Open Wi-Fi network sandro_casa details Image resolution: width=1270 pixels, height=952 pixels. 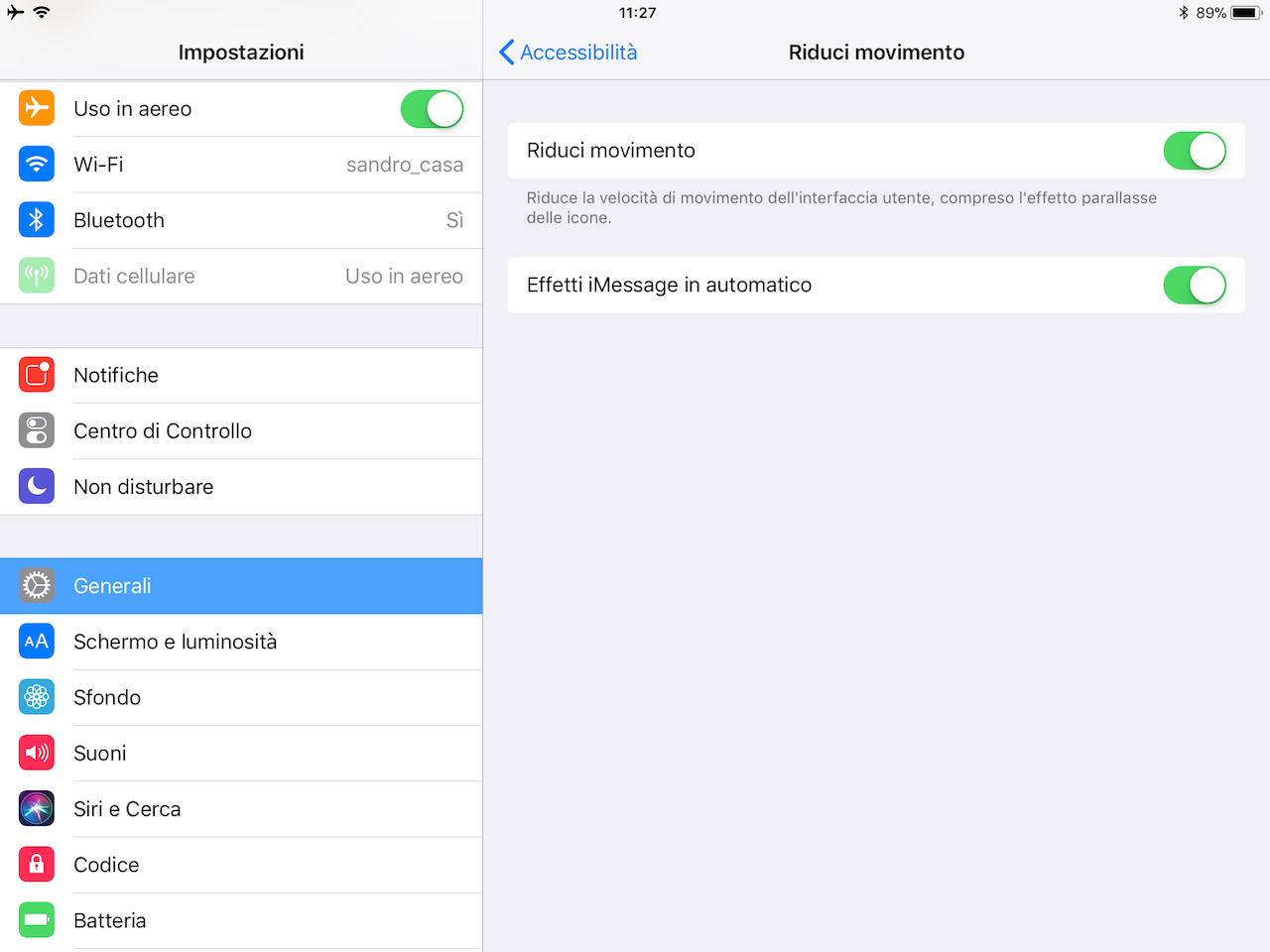click(x=405, y=165)
